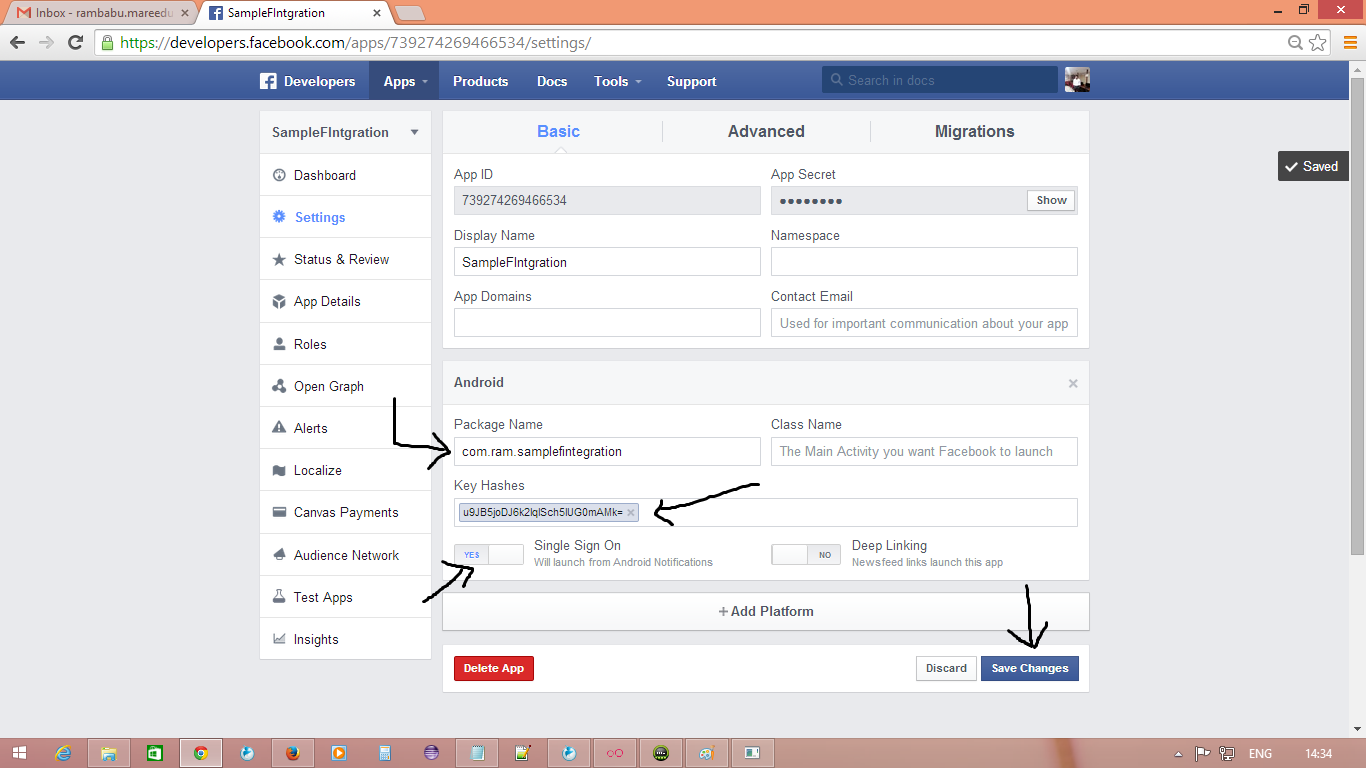Open the Apps dropdown menu

point(404,81)
